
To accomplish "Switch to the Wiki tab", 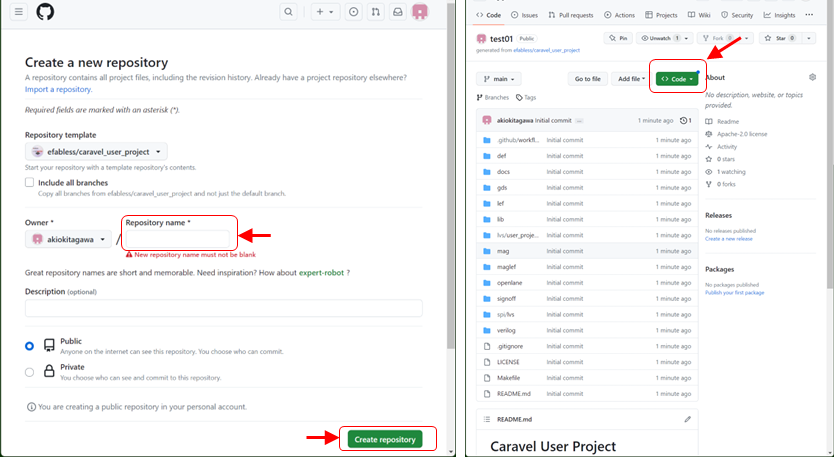I will [x=699, y=15].
